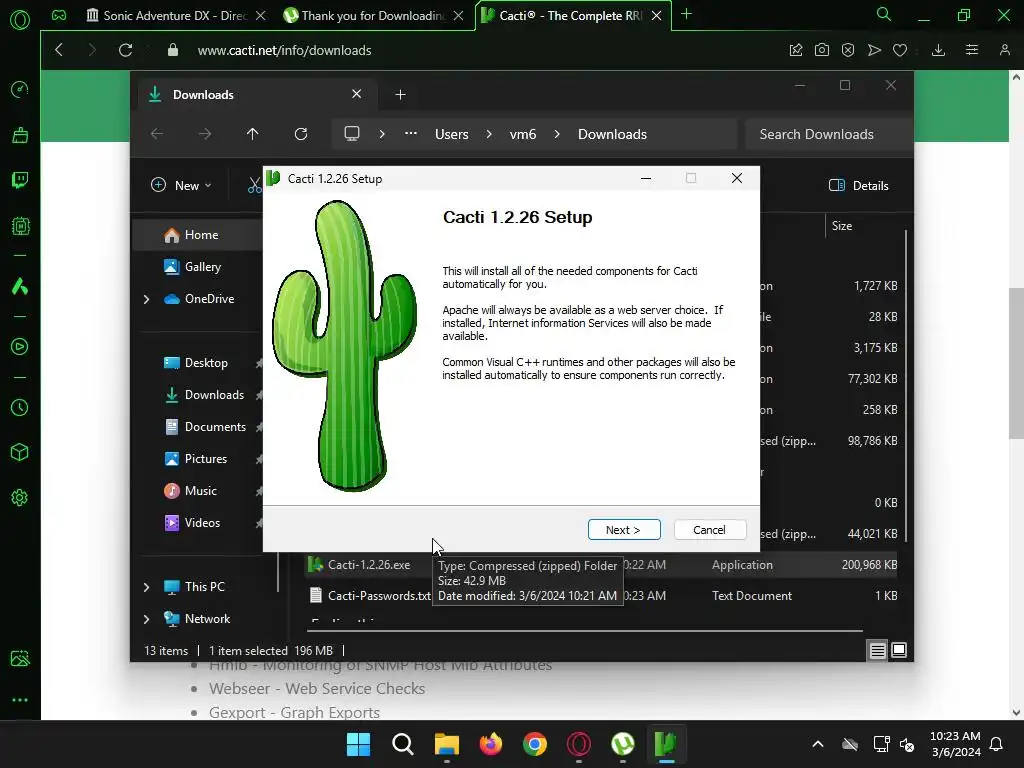Show hidden system tray icons
Screen dimensions: 1024x768
(x=818, y=744)
